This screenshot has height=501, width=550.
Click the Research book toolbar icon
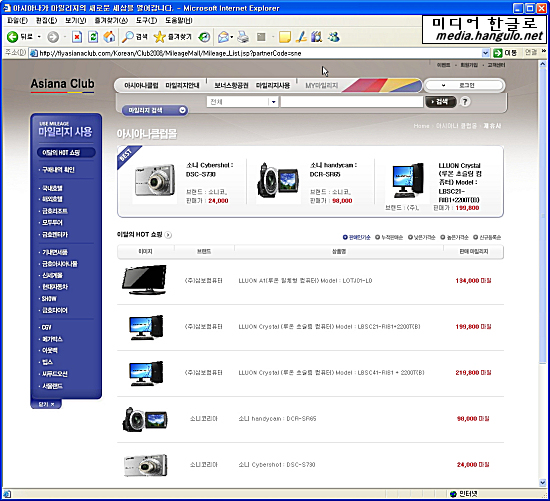pos(316,36)
